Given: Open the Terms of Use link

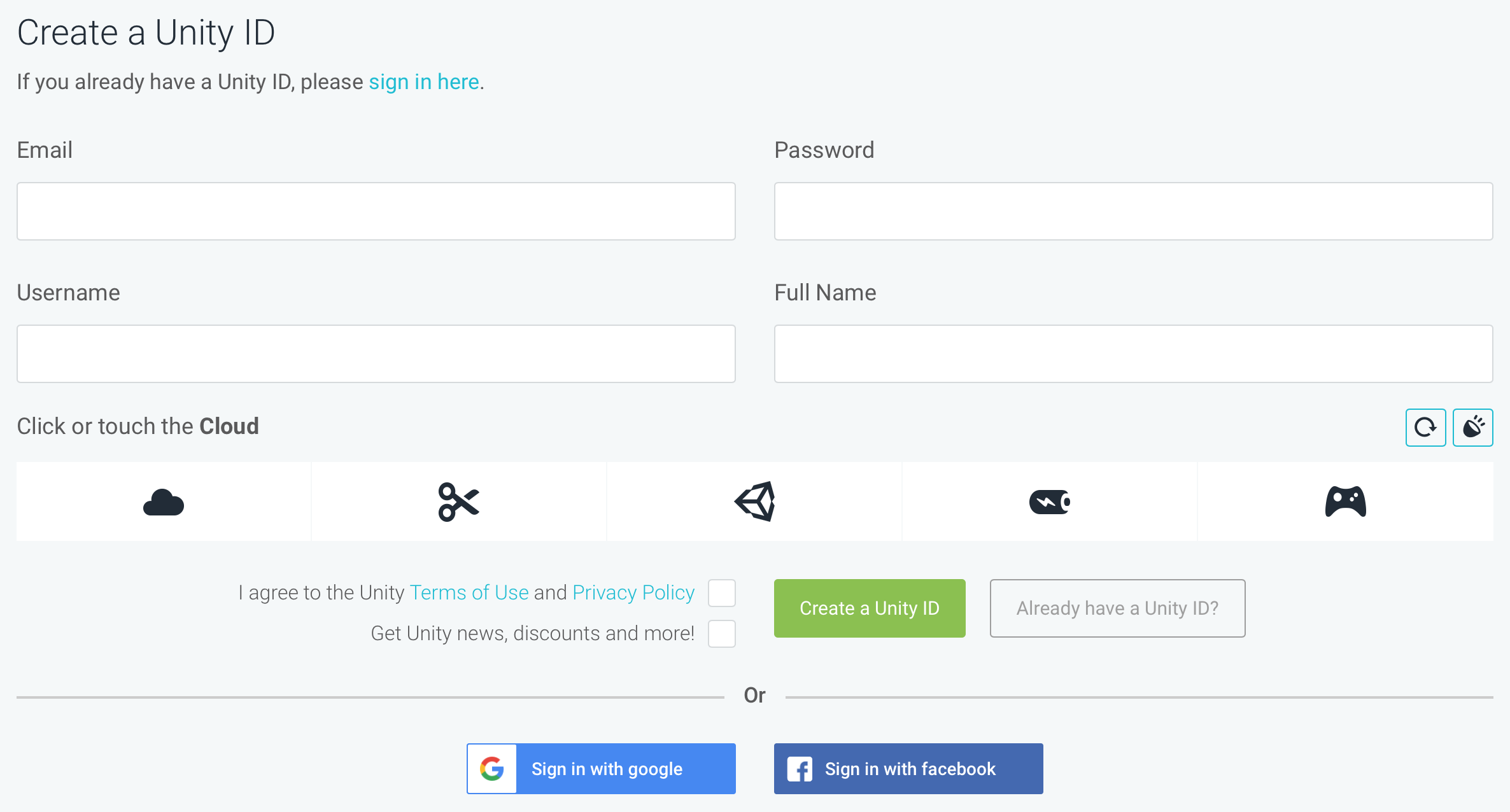Looking at the screenshot, I should pyautogui.click(x=469, y=593).
